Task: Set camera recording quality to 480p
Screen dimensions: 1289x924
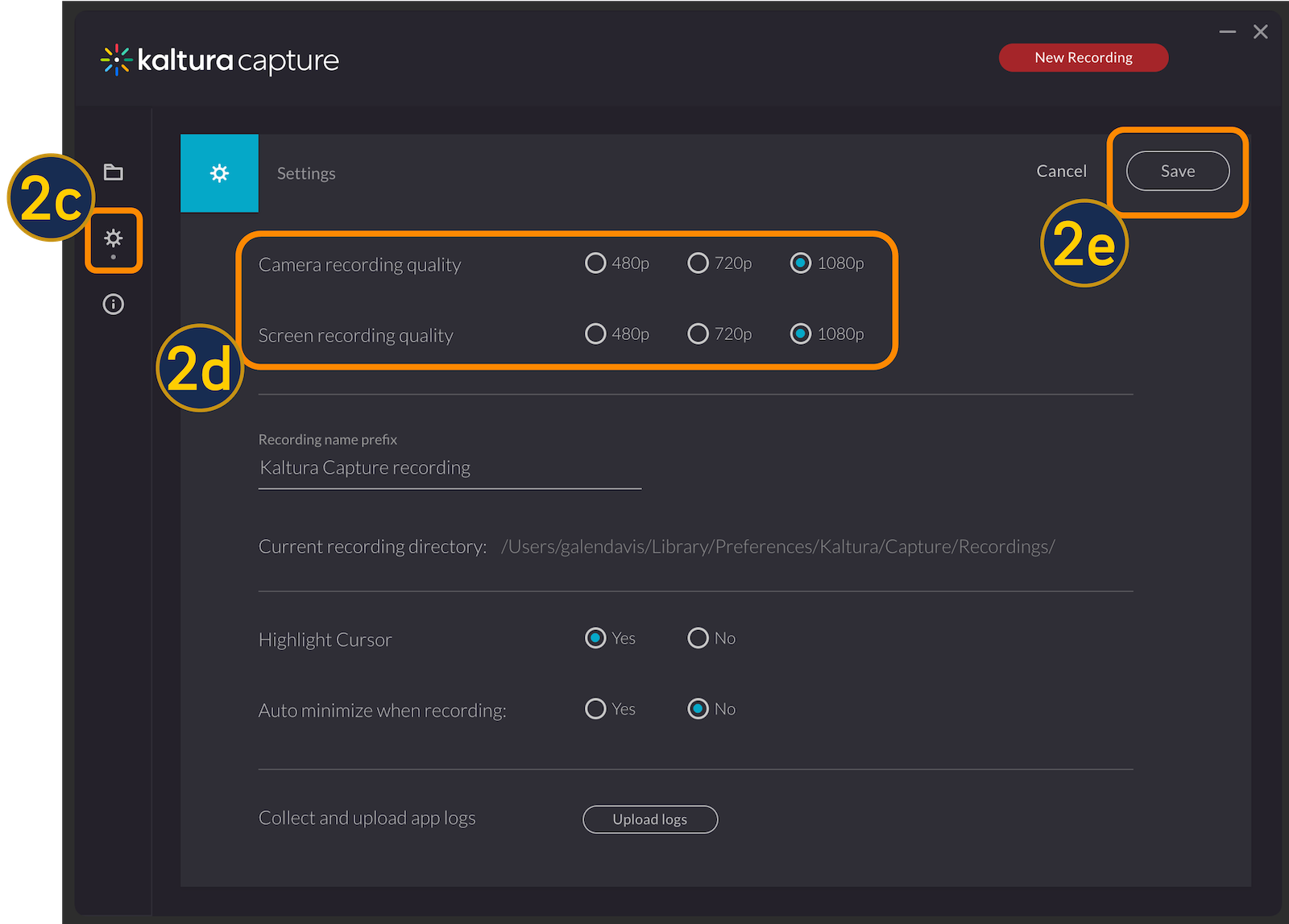Action: coord(595,263)
